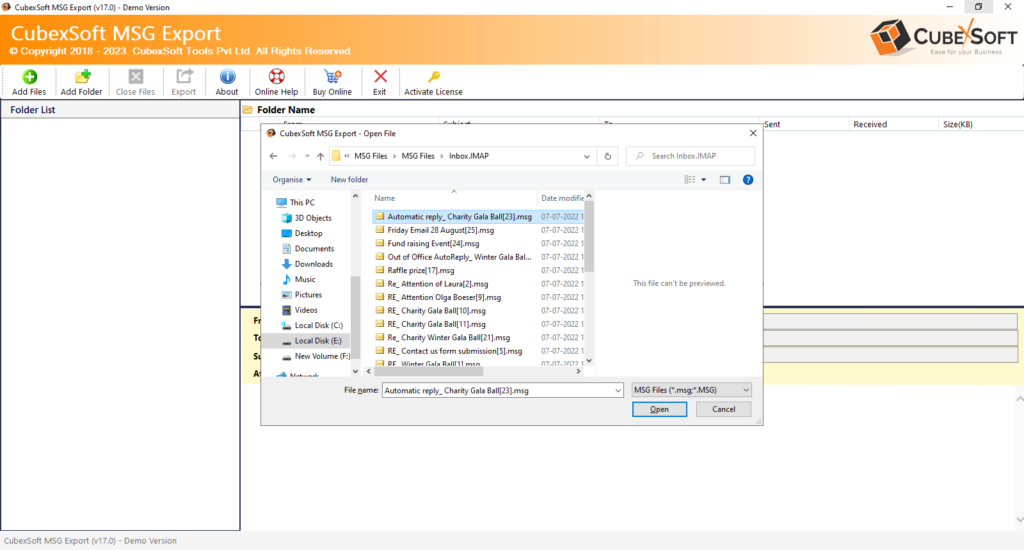Viewport: 1024px width, 550px height.
Task: Click the red Exit icon
Action: (x=380, y=76)
